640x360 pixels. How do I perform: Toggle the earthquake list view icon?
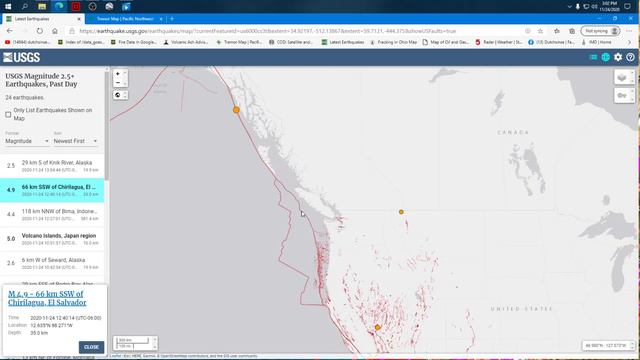[593, 57]
